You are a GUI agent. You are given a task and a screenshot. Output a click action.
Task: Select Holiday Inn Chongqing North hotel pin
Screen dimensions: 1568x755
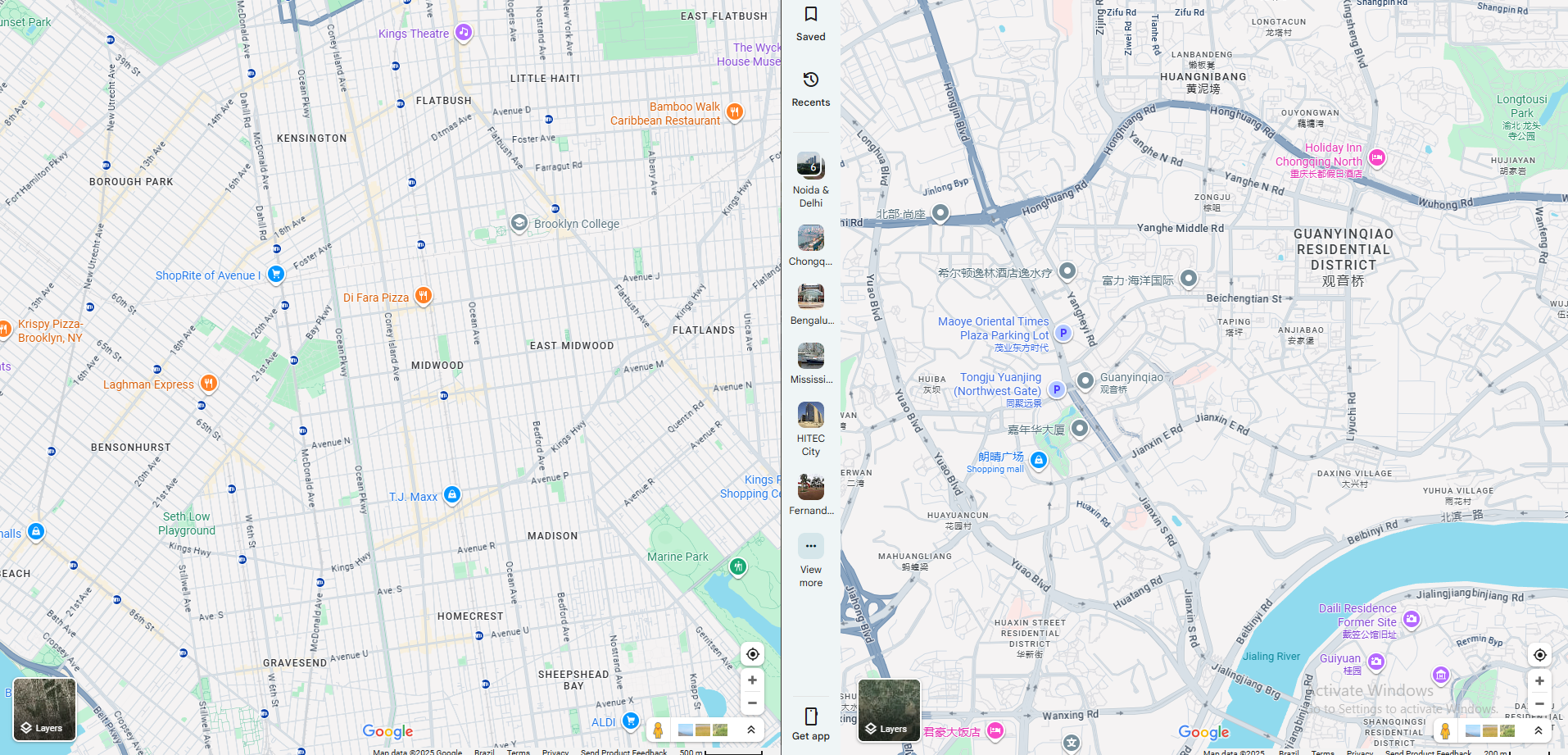click(1377, 158)
